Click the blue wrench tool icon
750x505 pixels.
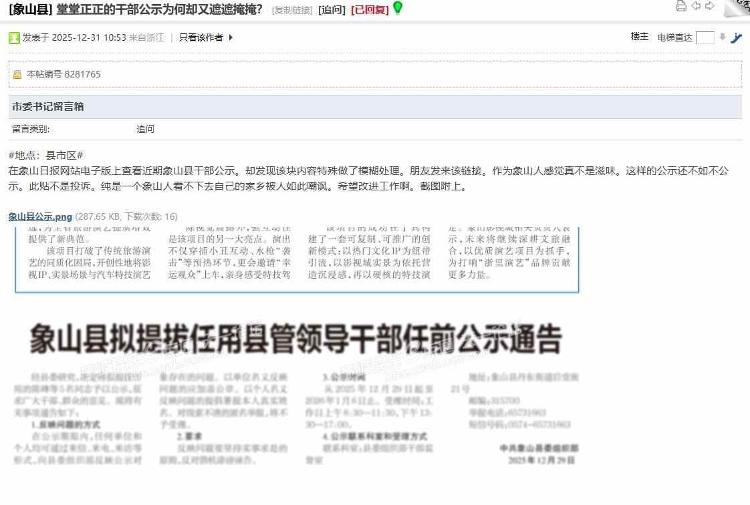pyautogui.click(x=736, y=38)
